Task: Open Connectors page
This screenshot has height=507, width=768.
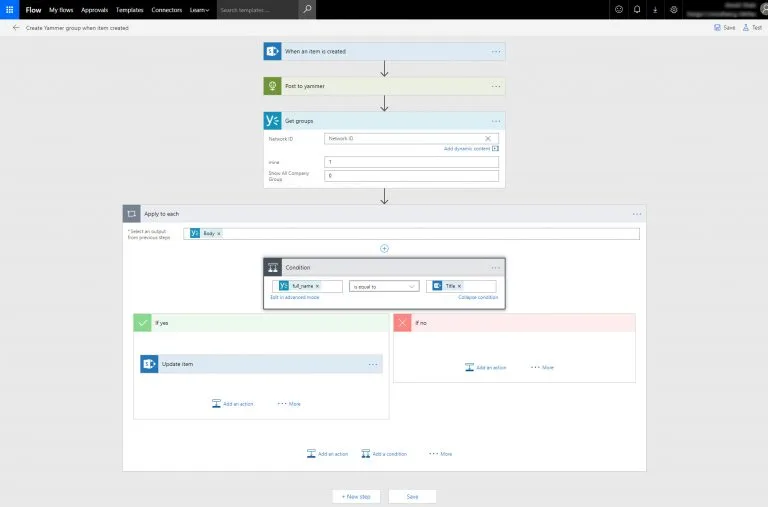Action: 167,10
